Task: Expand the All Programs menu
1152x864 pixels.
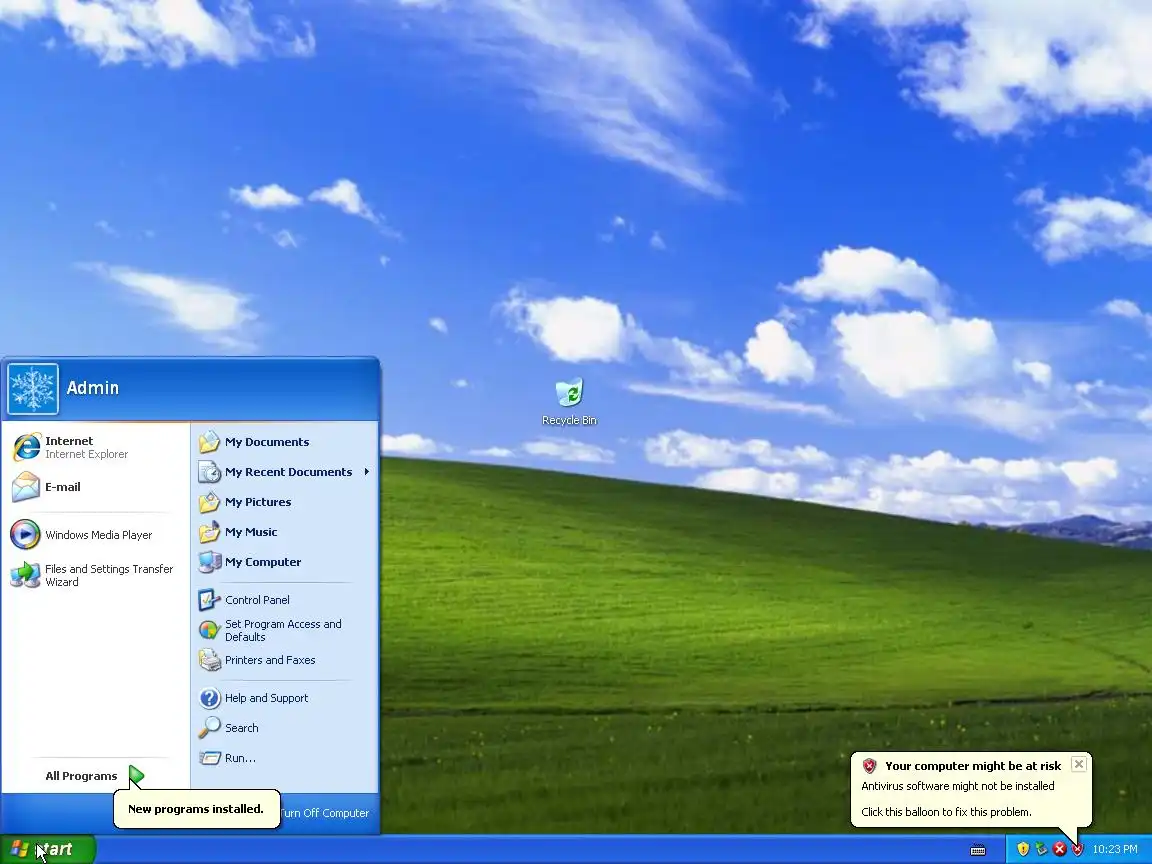Action: tap(94, 776)
